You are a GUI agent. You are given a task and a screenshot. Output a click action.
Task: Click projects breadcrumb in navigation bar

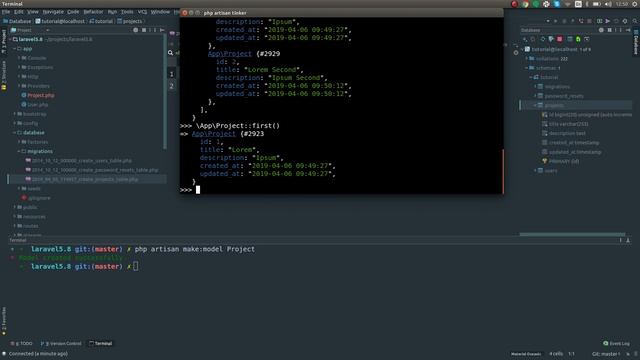pos(130,21)
